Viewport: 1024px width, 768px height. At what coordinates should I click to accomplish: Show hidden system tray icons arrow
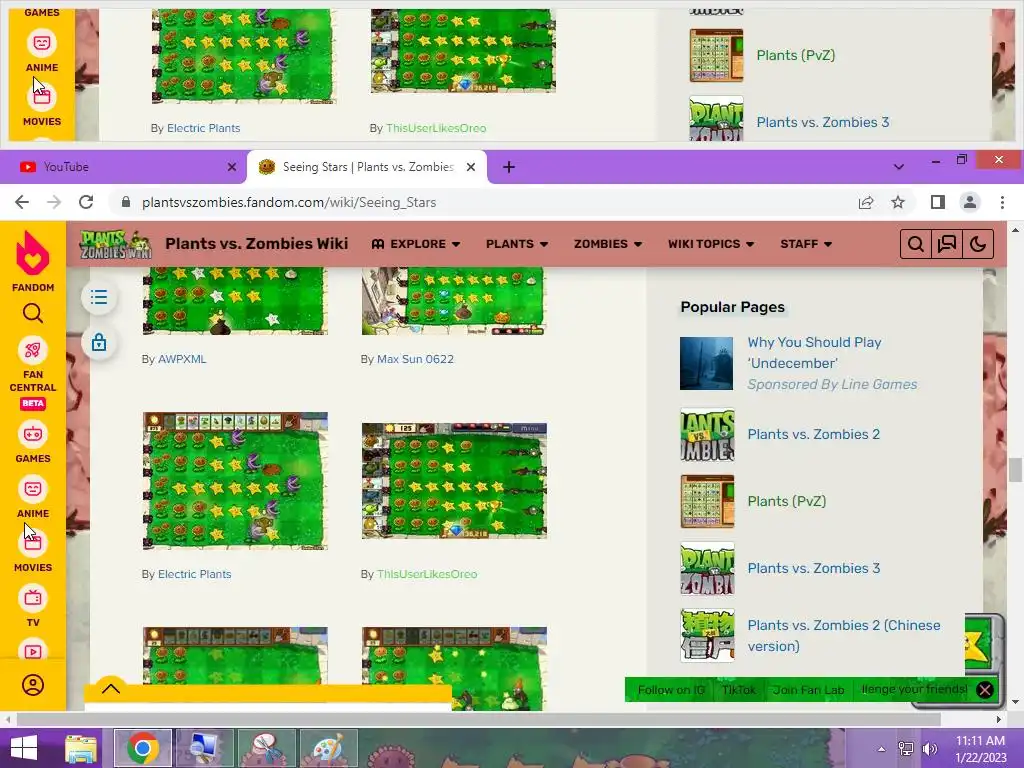(881, 749)
